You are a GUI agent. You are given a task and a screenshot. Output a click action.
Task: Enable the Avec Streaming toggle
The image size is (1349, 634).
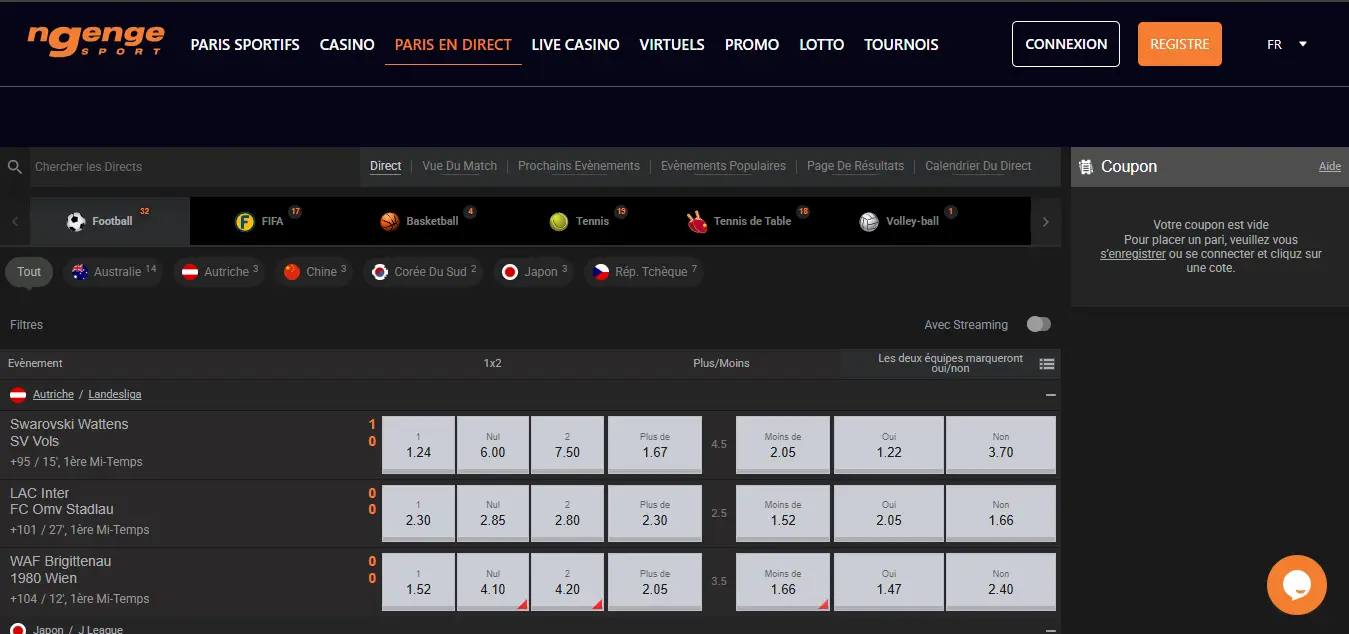pos(1038,324)
